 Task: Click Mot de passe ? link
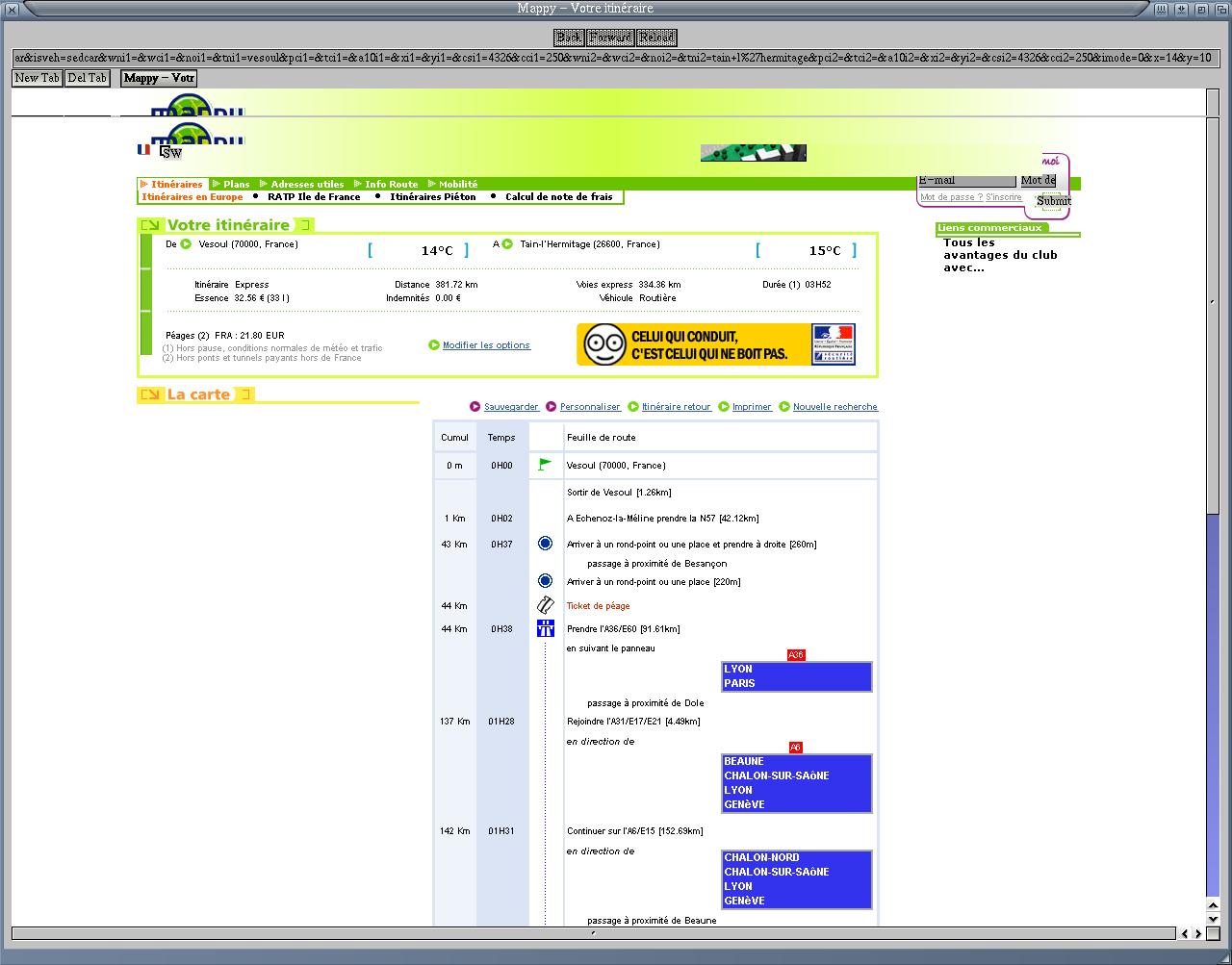pos(950,197)
